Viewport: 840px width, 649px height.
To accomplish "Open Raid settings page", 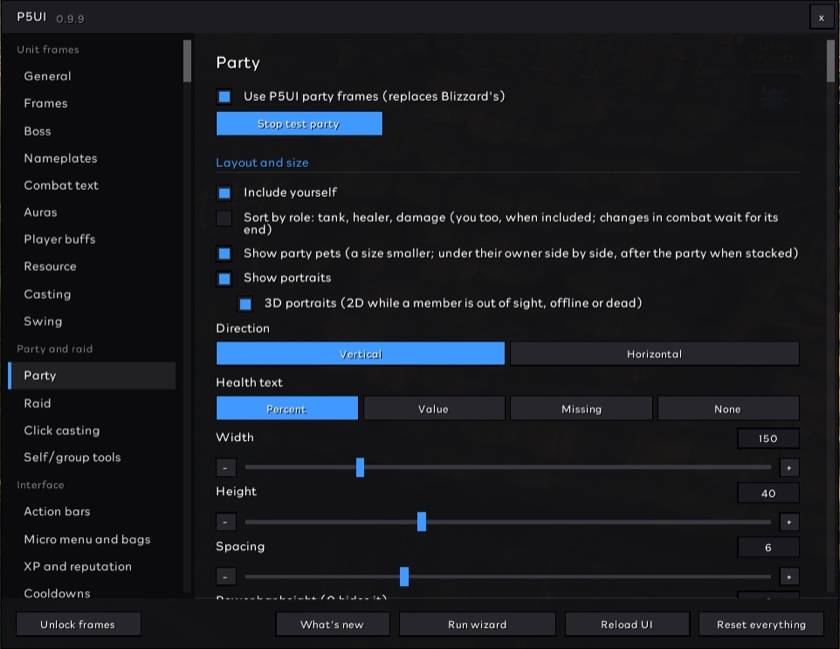I will pyautogui.click(x=92, y=403).
